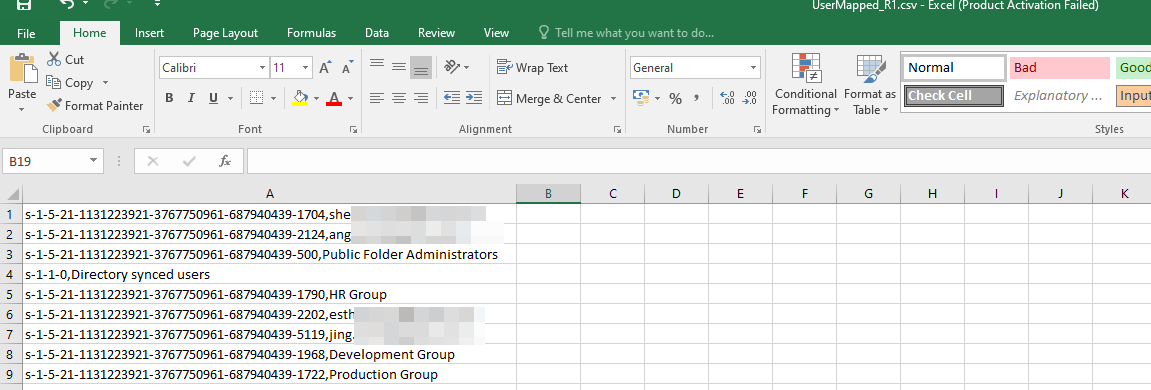
Task: Switch to the Data tab
Action: (377, 33)
